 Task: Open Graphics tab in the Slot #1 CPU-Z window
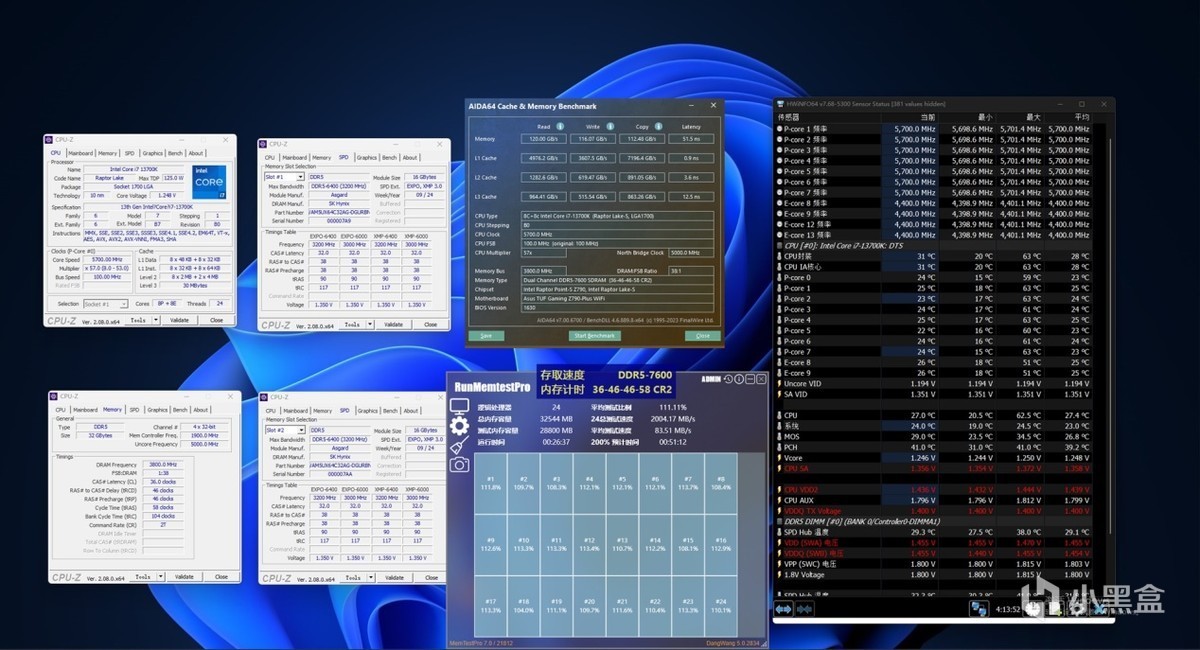coord(367,157)
